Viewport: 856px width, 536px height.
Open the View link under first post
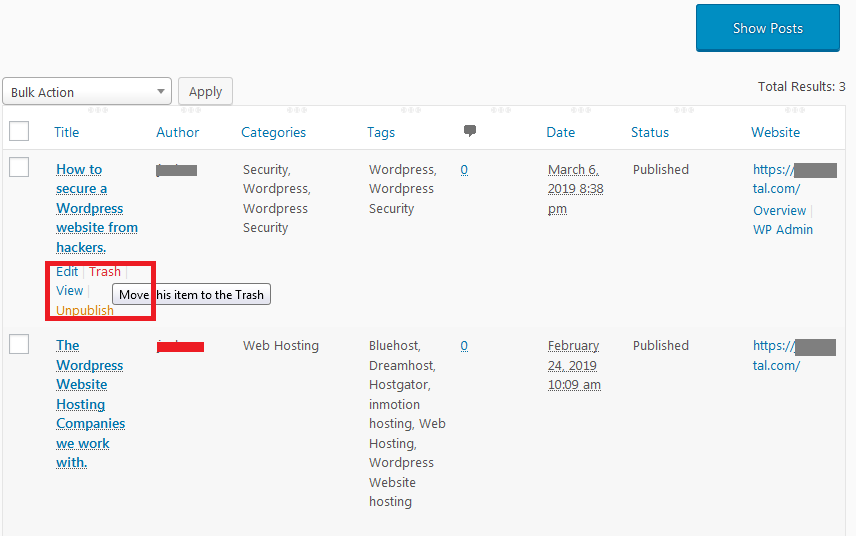point(69,291)
